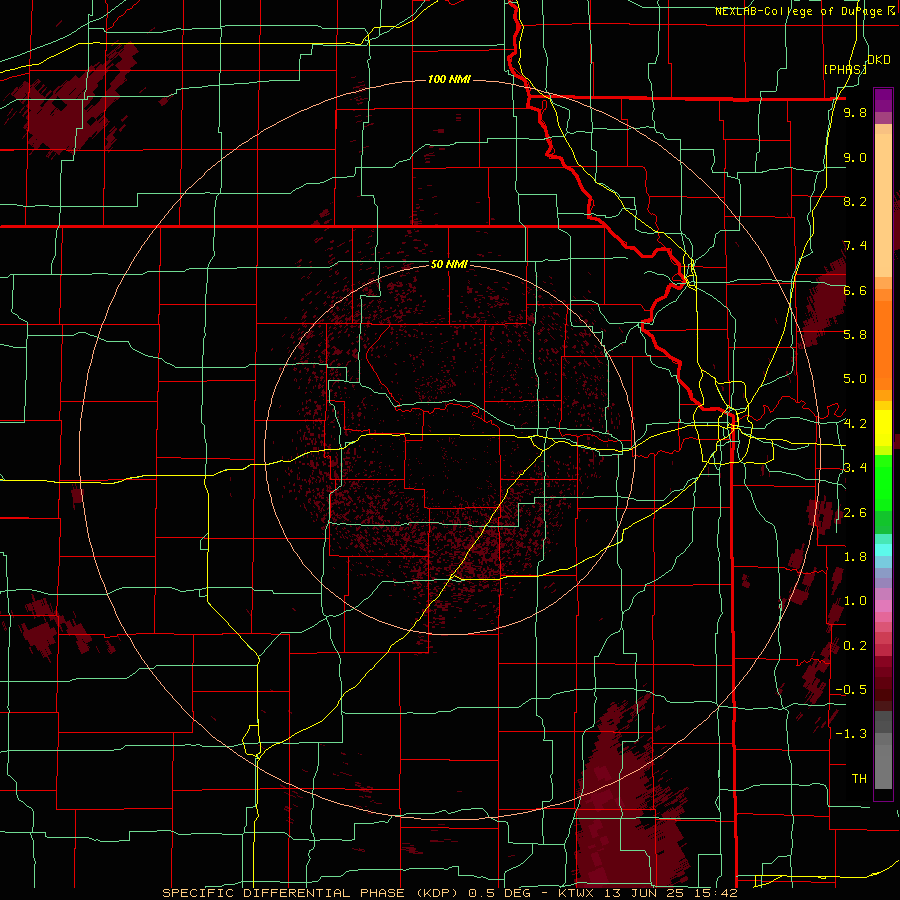
Task: Pick the cyan band of the color scale
Action: click(x=883, y=549)
